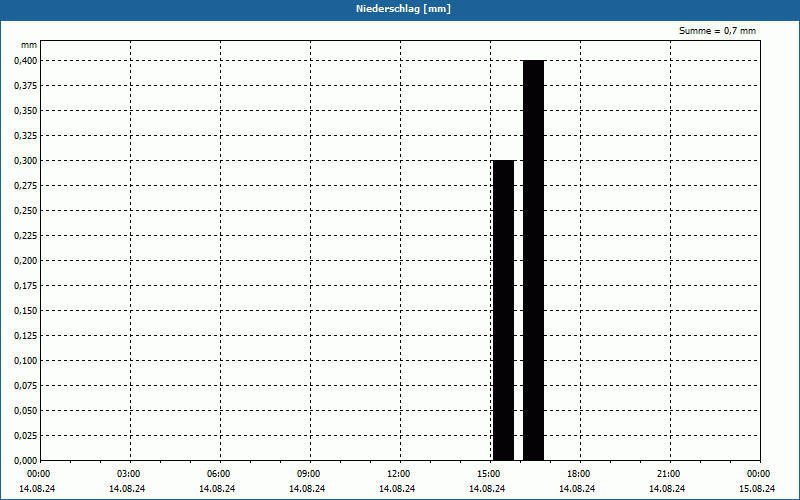
Task: Click the 0,100 y-axis value
Action: tap(26, 360)
